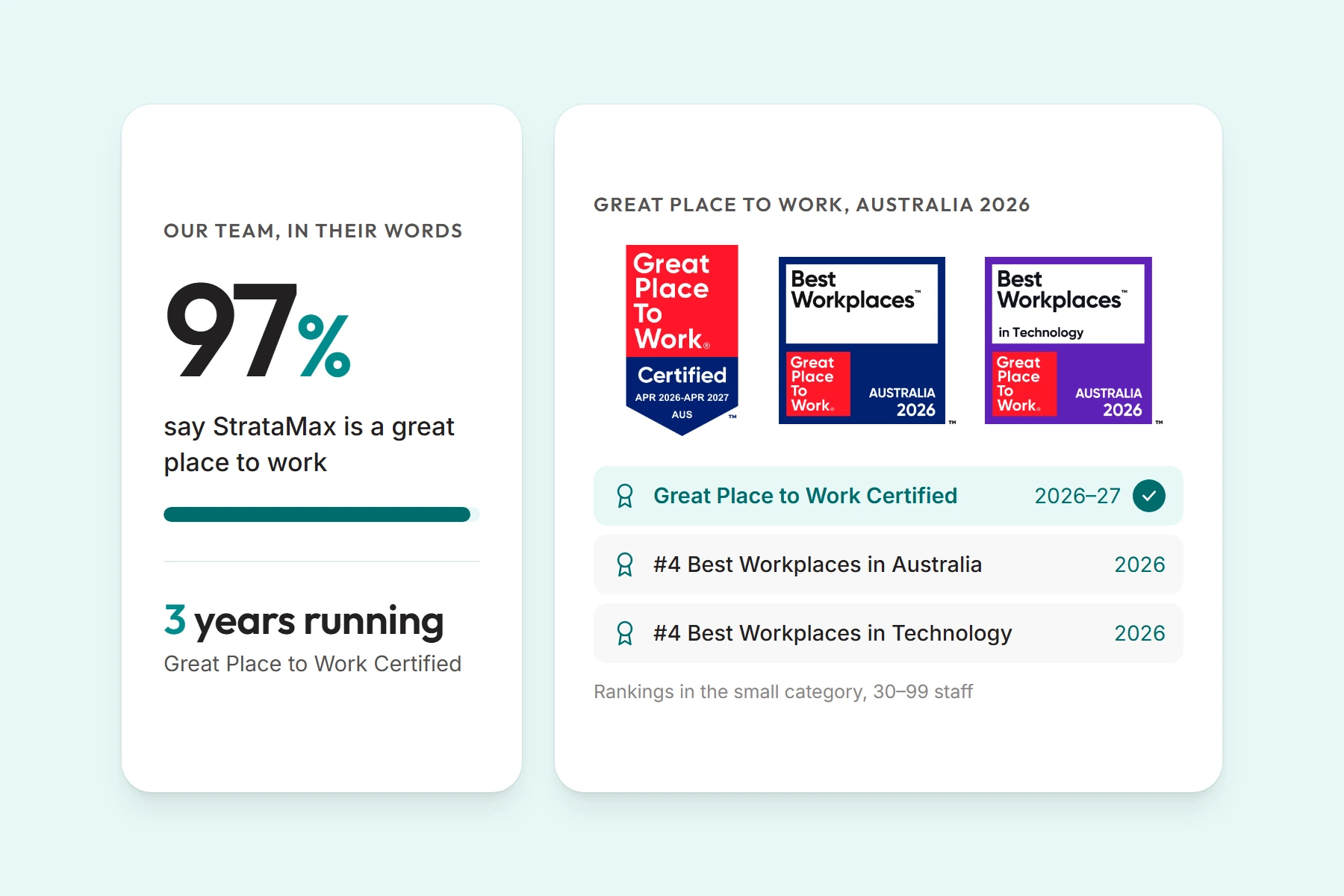Screen dimensions: 1344x896
Task: Click the 2026 year in the Technology row
Action: 1139,633
